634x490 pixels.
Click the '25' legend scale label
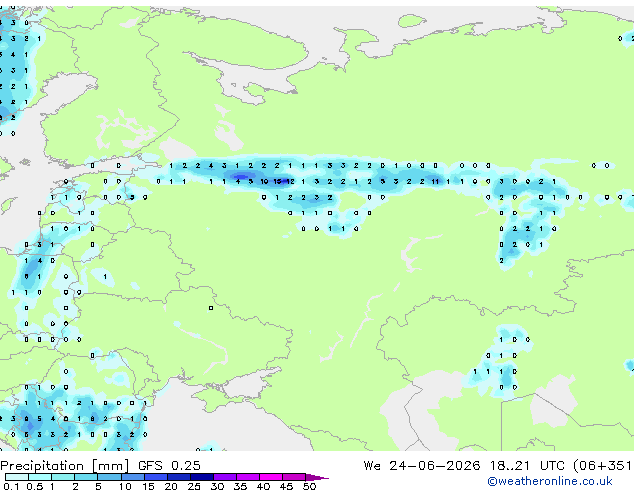click(x=194, y=486)
